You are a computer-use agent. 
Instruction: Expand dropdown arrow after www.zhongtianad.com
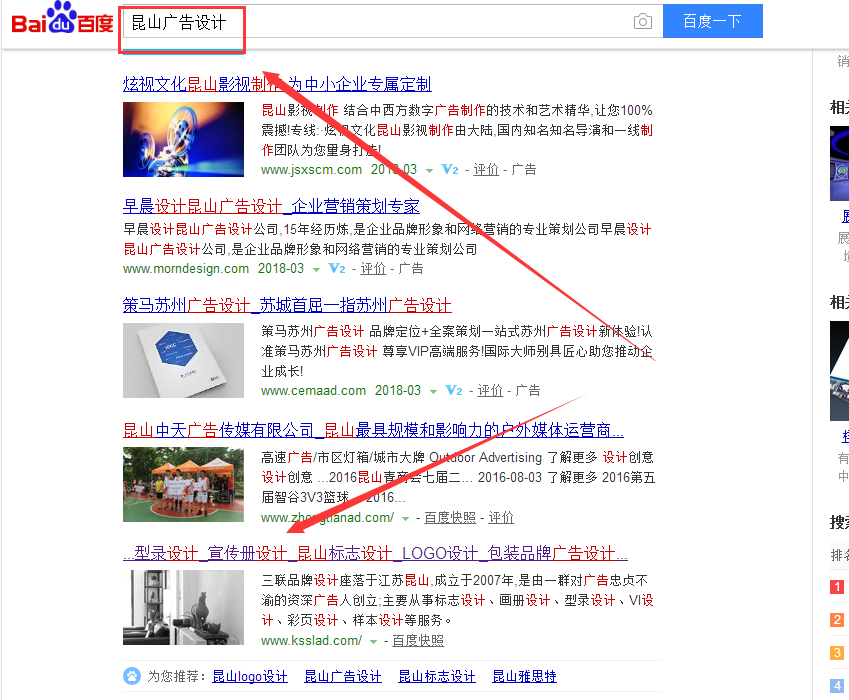pos(405,519)
